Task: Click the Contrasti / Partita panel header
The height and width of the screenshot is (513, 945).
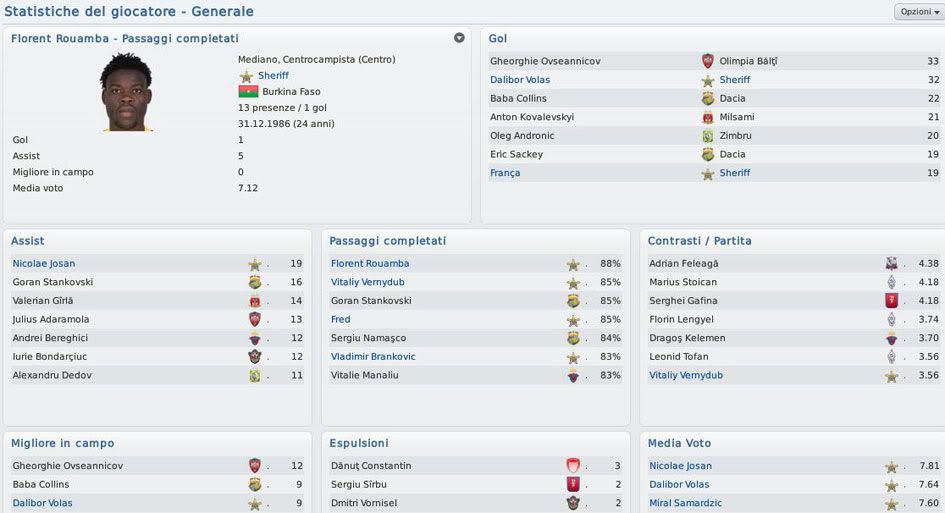Action: pos(699,241)
